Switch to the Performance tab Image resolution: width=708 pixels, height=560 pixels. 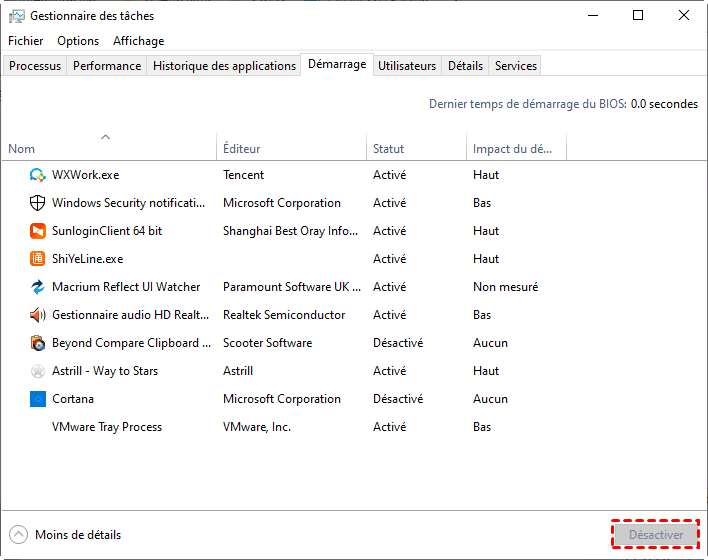pos(107,66)
